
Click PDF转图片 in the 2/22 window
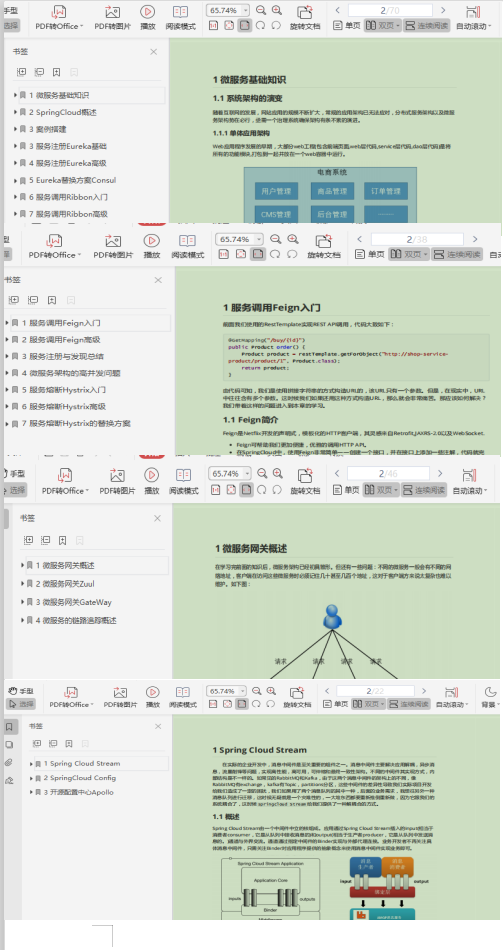[x=121, y=697]
